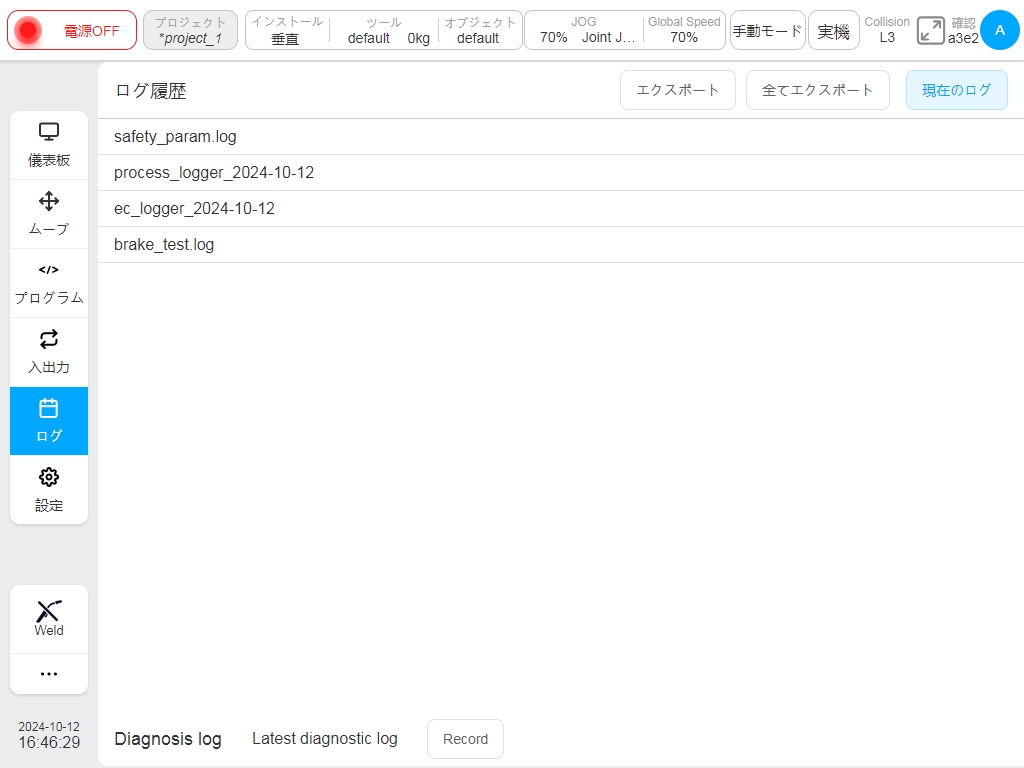Click the 16:46:29 date and time display
The height and width of the screenshot is (768, 1024).
49,735
